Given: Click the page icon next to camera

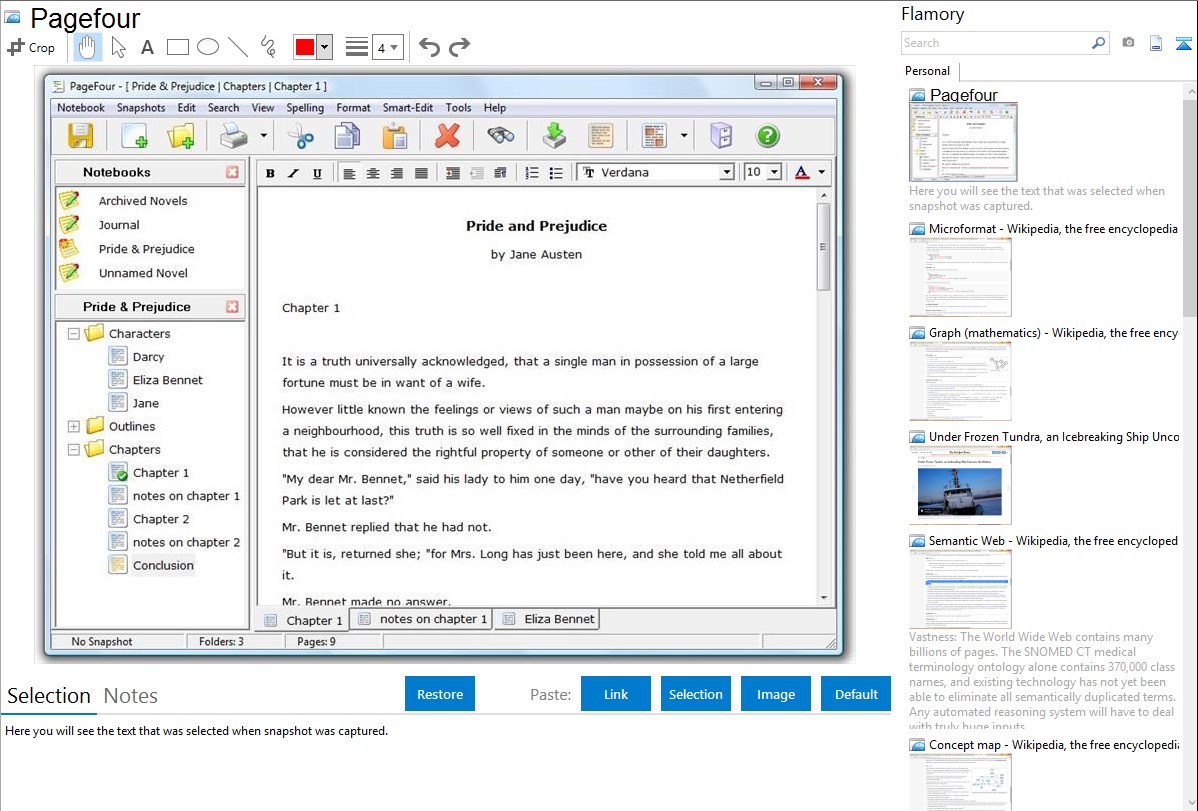Looking at the screenshot, I should click(1156, 43).
